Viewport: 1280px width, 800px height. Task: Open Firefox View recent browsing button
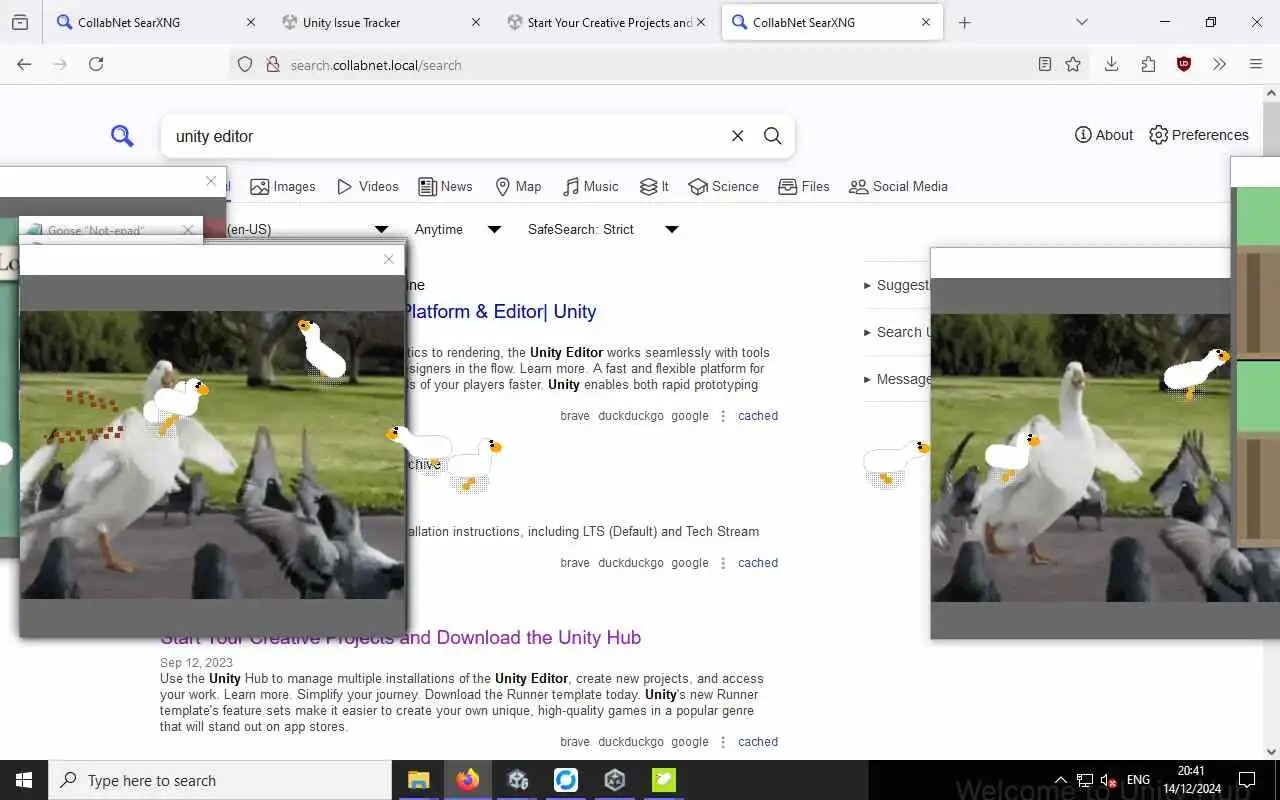tap(20, 22)
